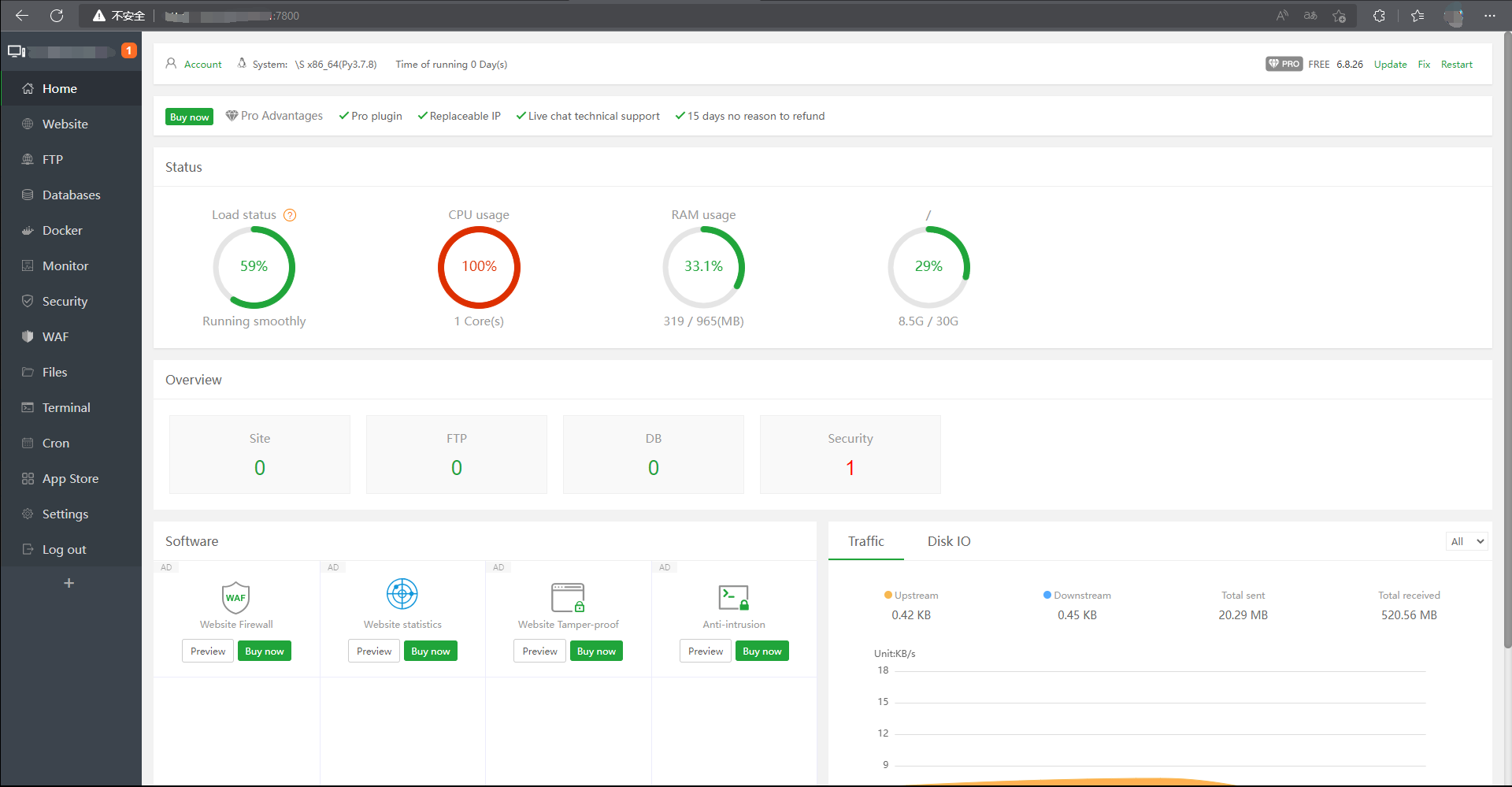Image resolution: width=1512 pixels, height=787 pixels.
Task: Open the All traffic interface dropdown
Action: pyautogui.click(x=1467, y=541)
